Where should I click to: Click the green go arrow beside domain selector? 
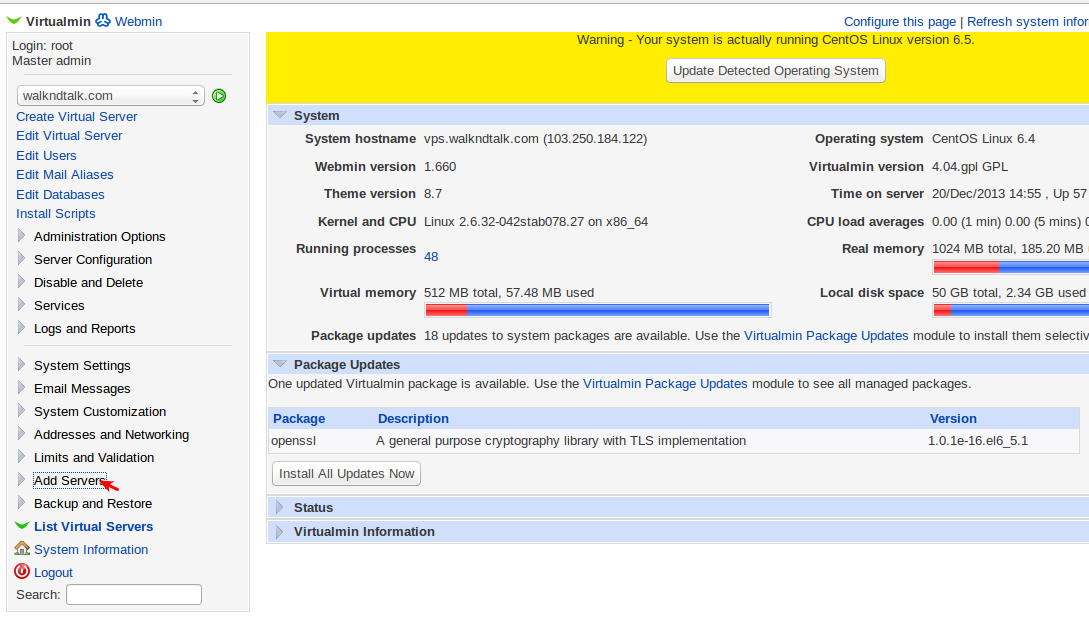point(219,96)
